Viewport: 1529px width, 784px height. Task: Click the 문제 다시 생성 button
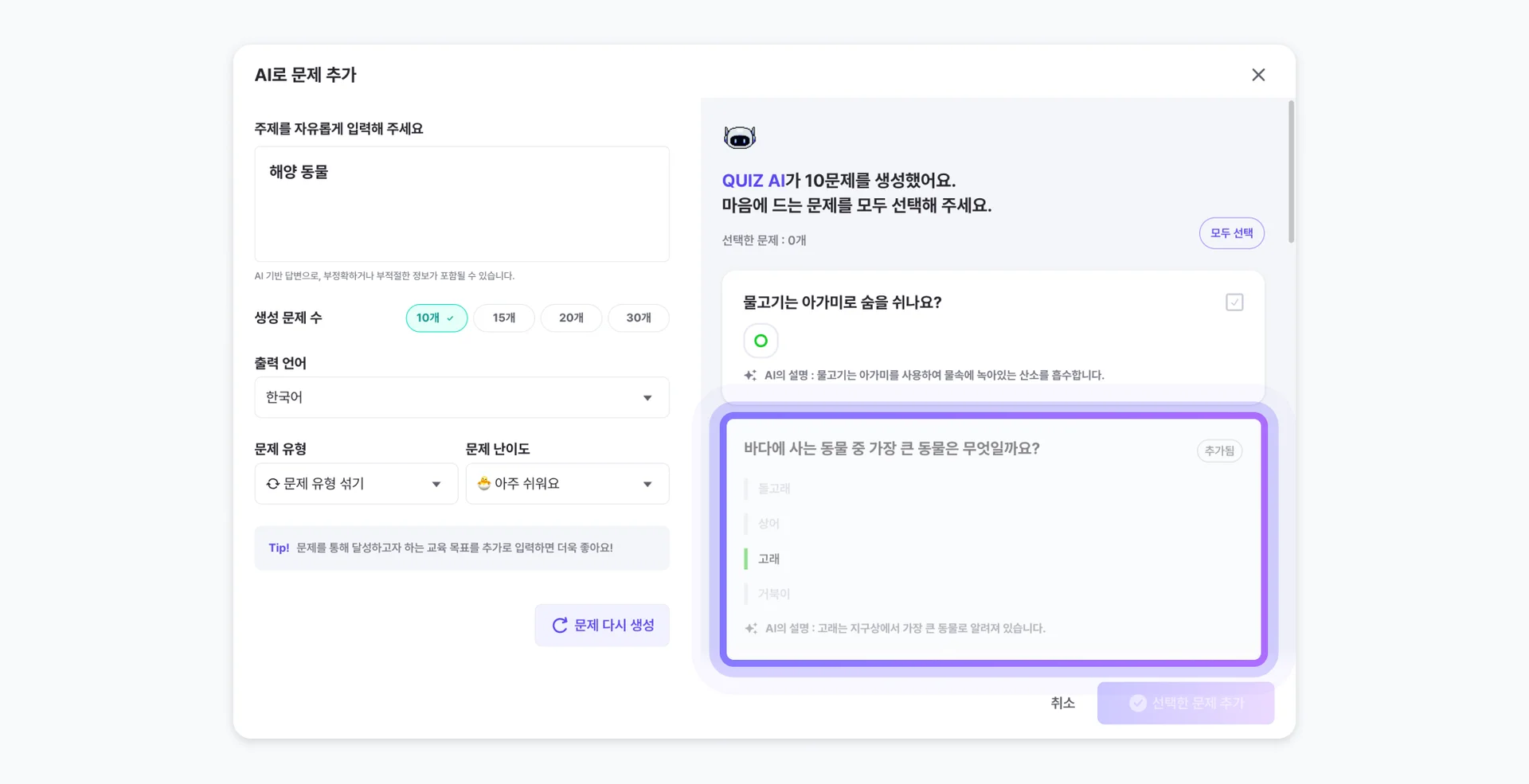click(x=602, y=625)
